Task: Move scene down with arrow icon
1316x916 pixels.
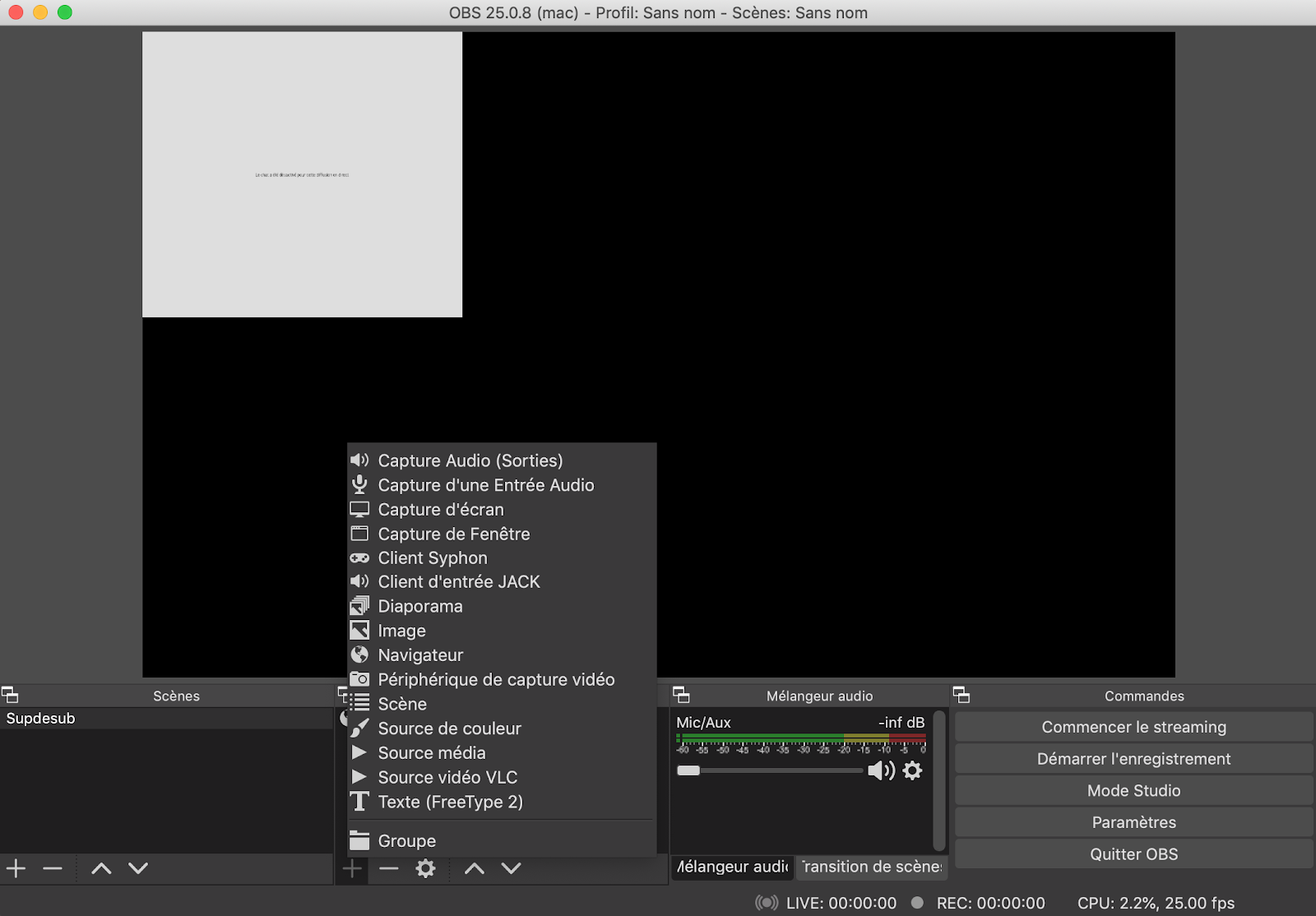Action: [x=138, y=868]
